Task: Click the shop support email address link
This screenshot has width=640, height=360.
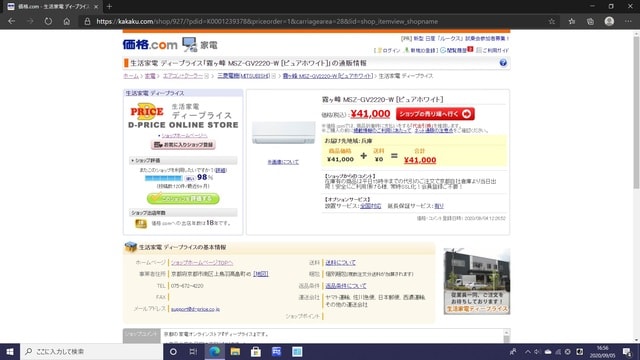Action: click(195, 309)
